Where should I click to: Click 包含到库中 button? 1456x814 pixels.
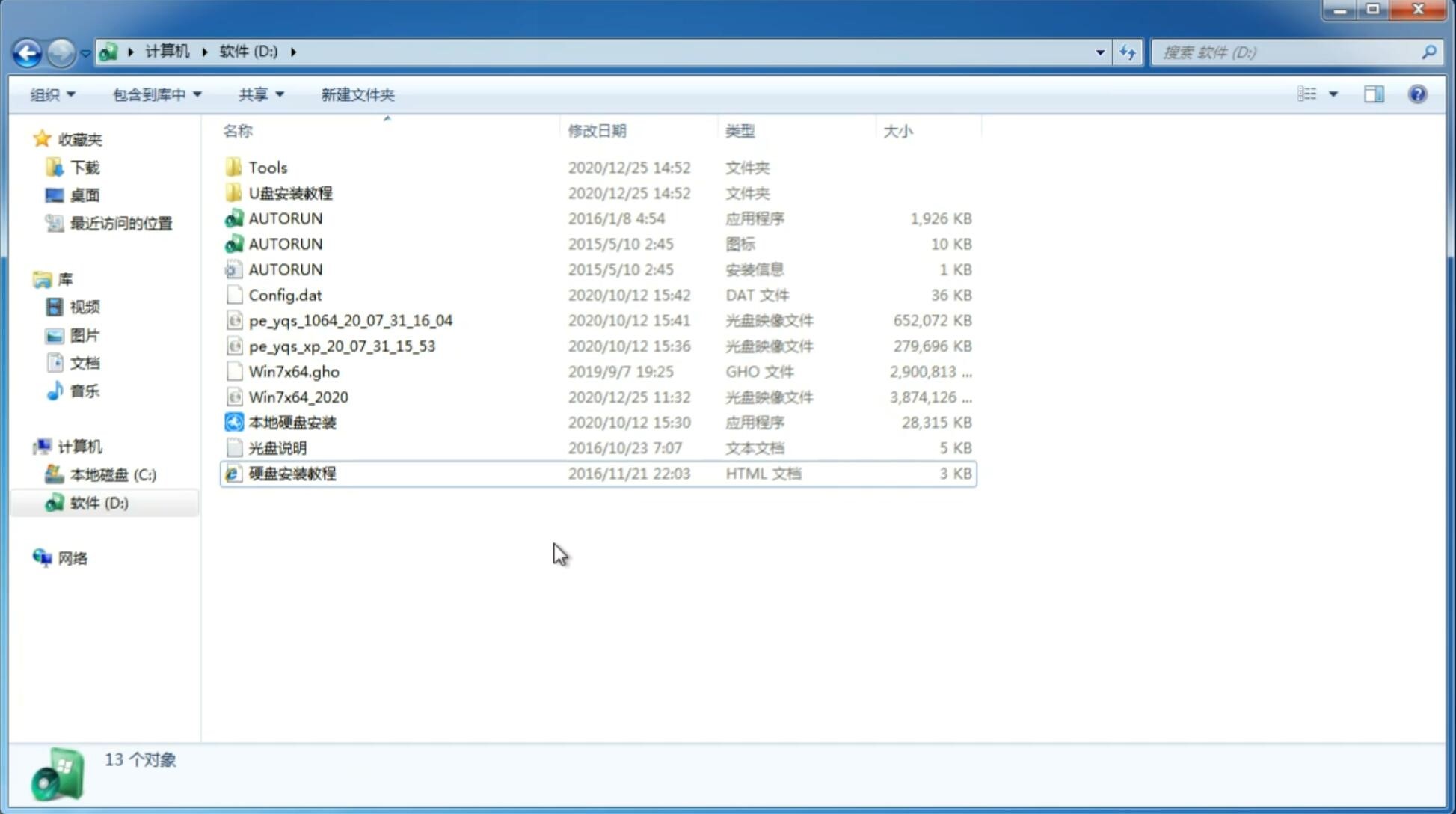(155, 94)
